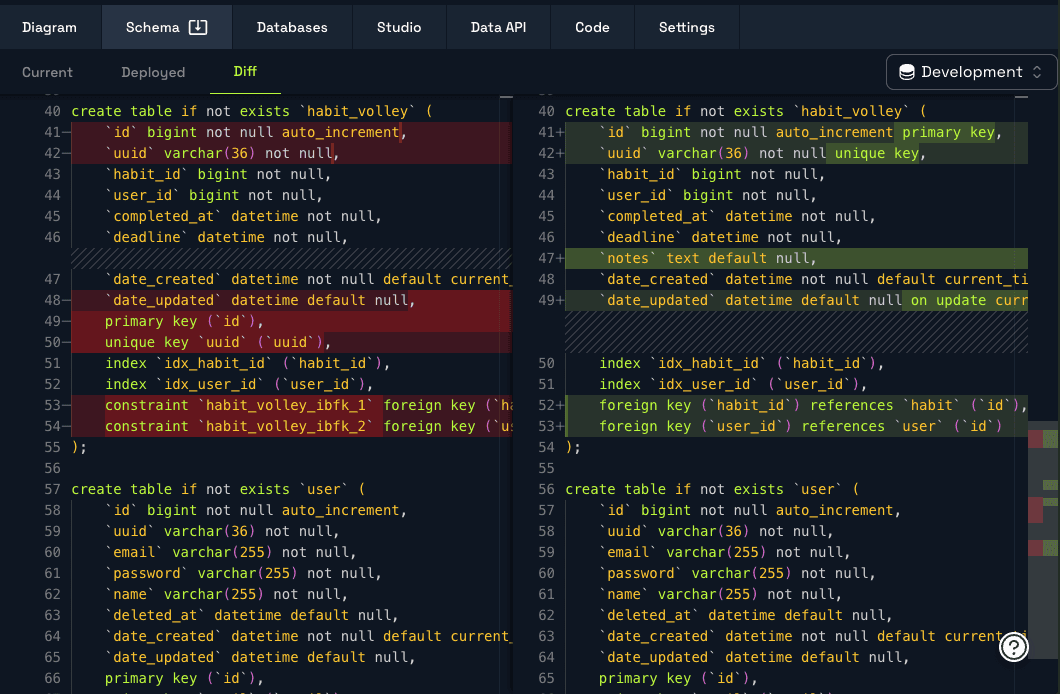Image resolution: width=1060 pixels, height=694 pixels.
Task: Click left pane line number 40
Action: (52, 111)
